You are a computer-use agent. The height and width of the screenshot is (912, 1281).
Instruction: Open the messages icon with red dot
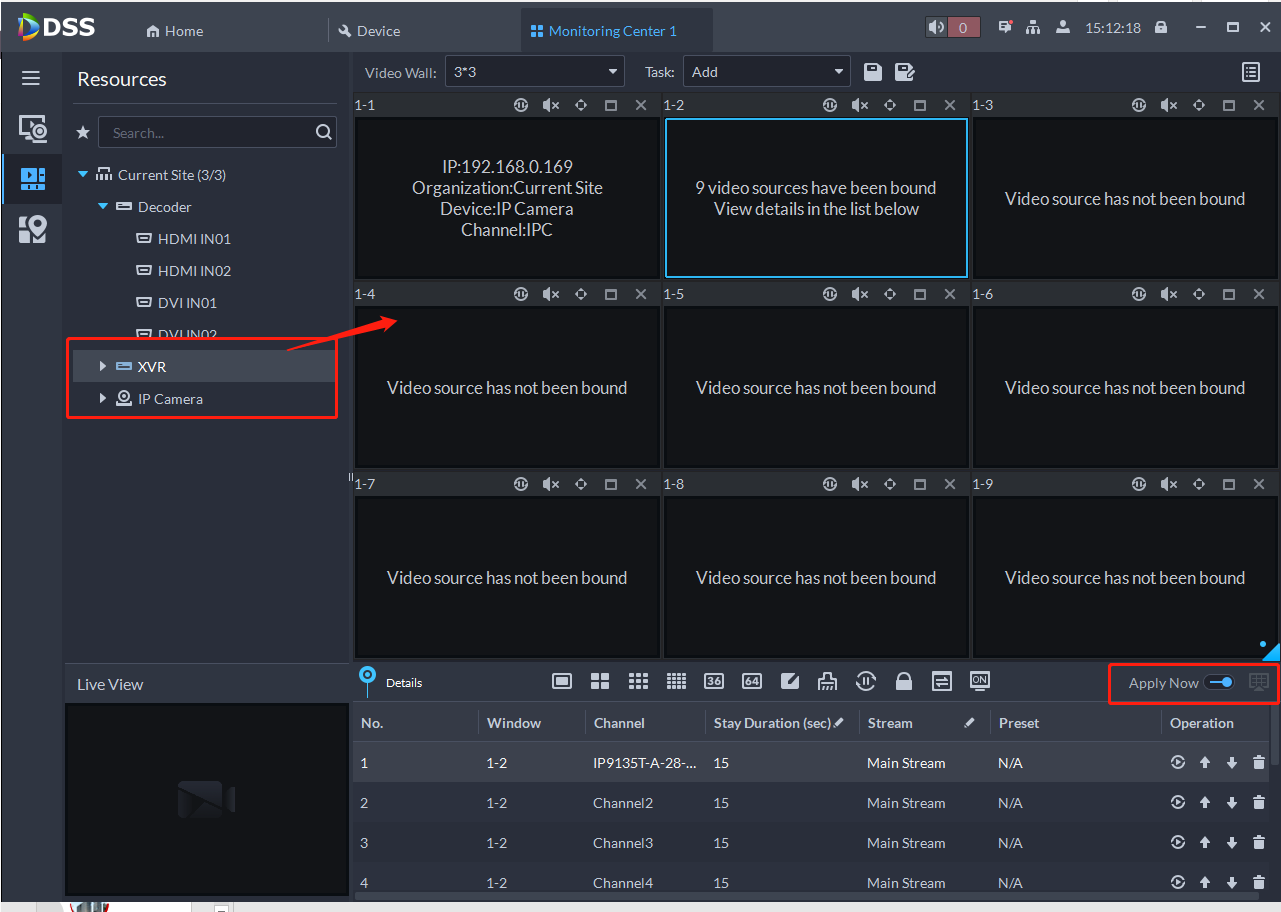click(1006, 28)
